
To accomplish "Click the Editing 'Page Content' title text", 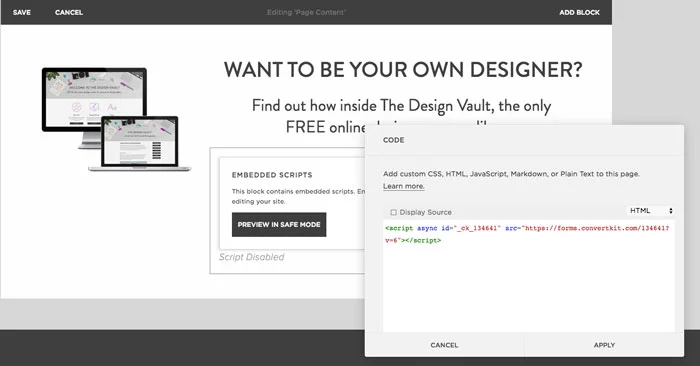I will coord(306,12).
